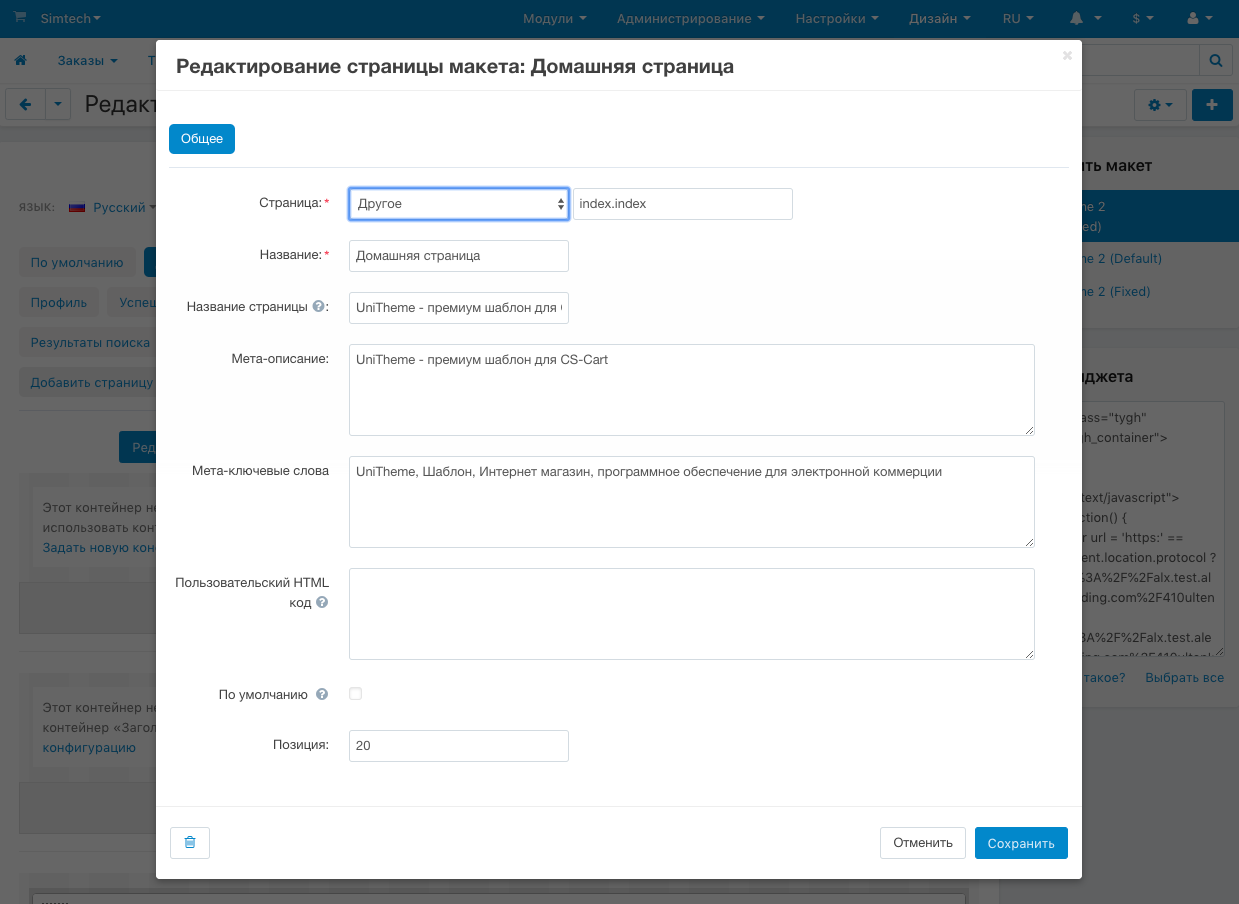This screenshot has width=1239, height=904.
Task: Click the Позиция input field
Action: point(459,746)
